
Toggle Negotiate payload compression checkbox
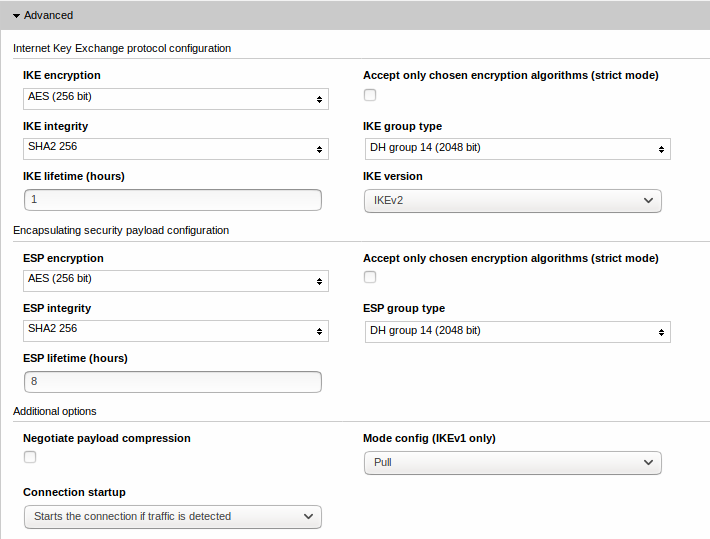click(30, 457)
